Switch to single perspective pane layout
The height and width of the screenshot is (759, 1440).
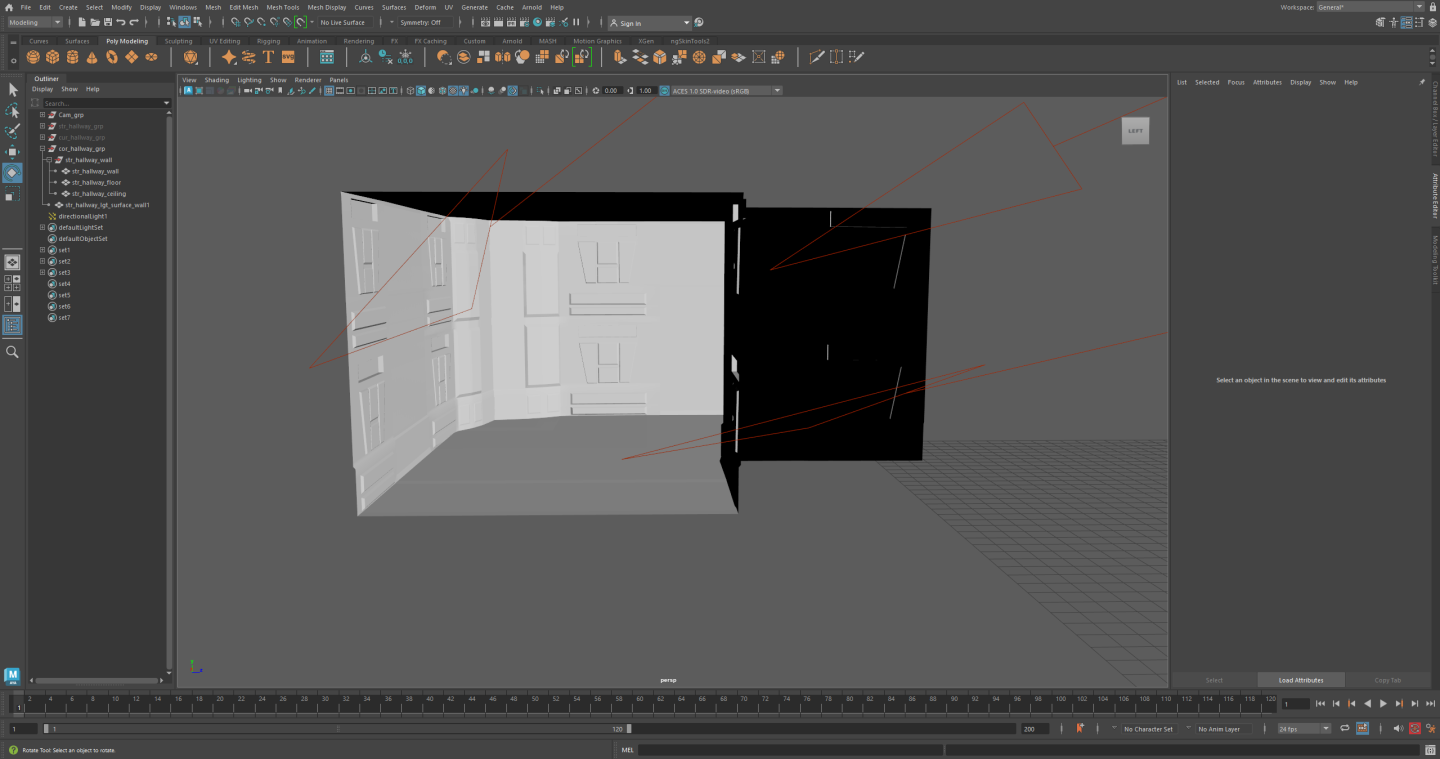pyautogui.click(x=12, y=262)
